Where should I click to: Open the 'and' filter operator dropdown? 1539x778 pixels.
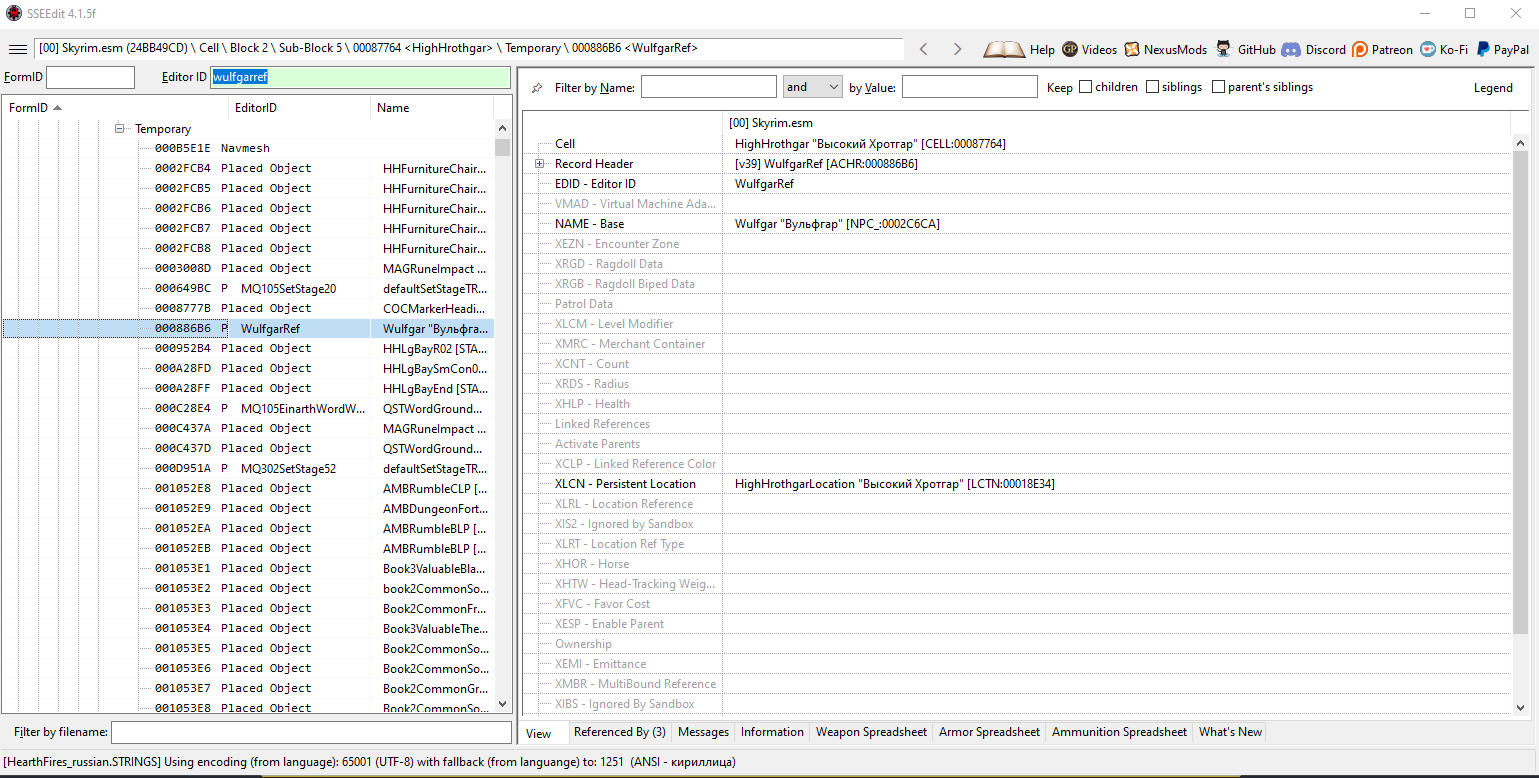click(x=813, y=87)
